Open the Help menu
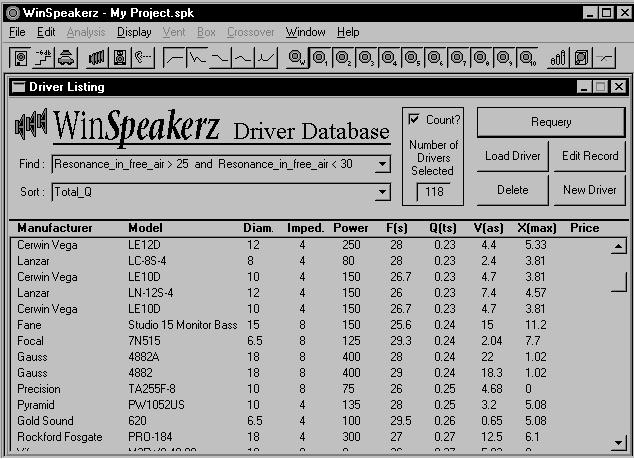The width and height of the screenshot is (634, 459). 348,32
